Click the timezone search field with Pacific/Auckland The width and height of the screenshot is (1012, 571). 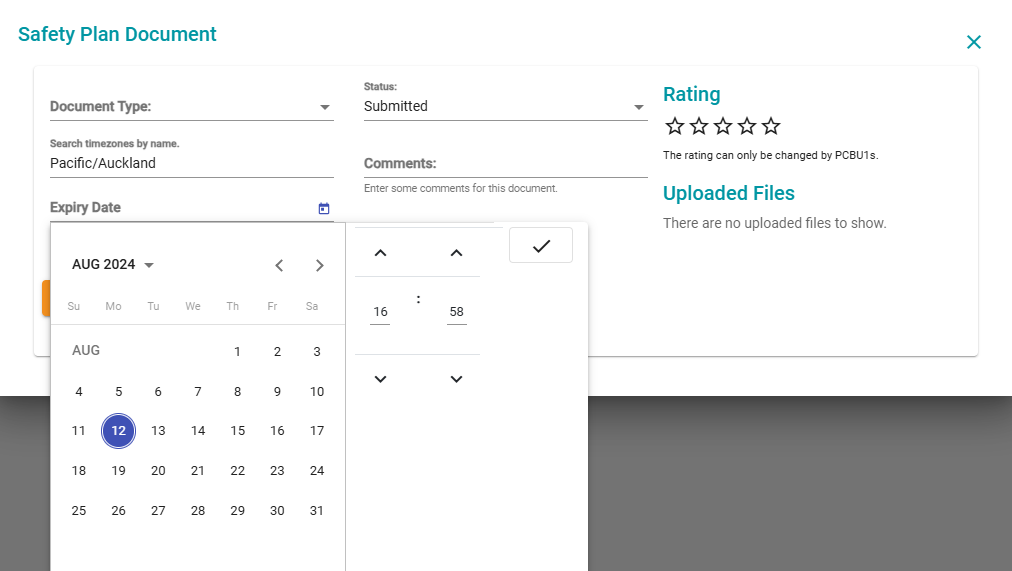191,163
